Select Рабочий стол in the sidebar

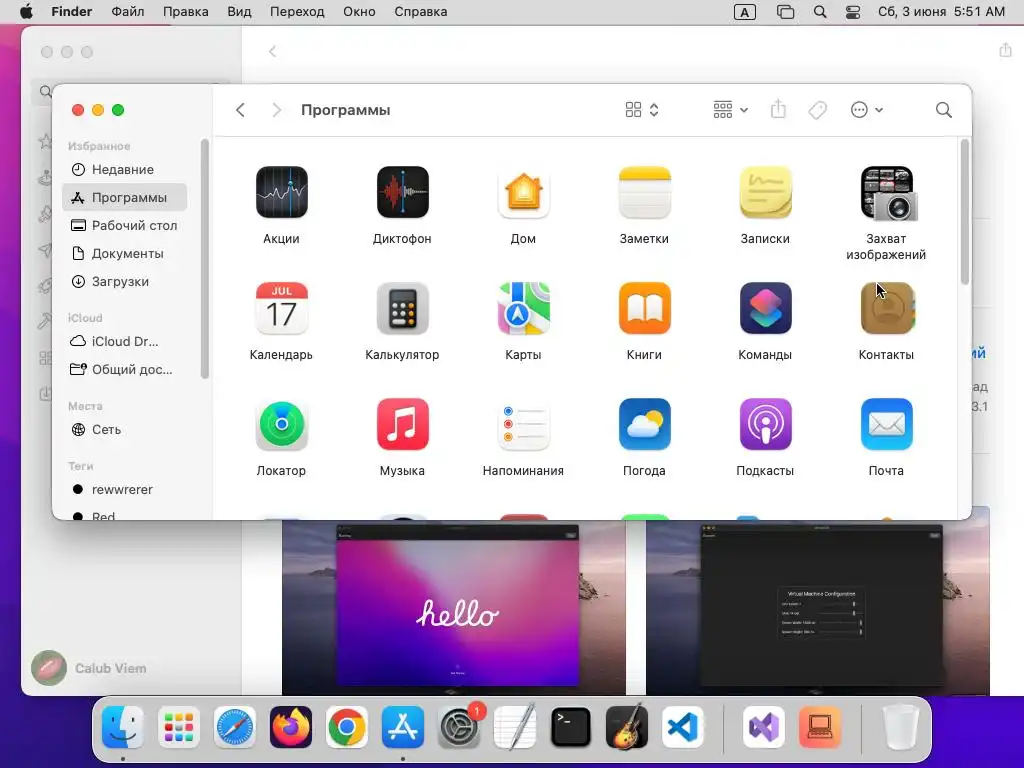point(125,225)
